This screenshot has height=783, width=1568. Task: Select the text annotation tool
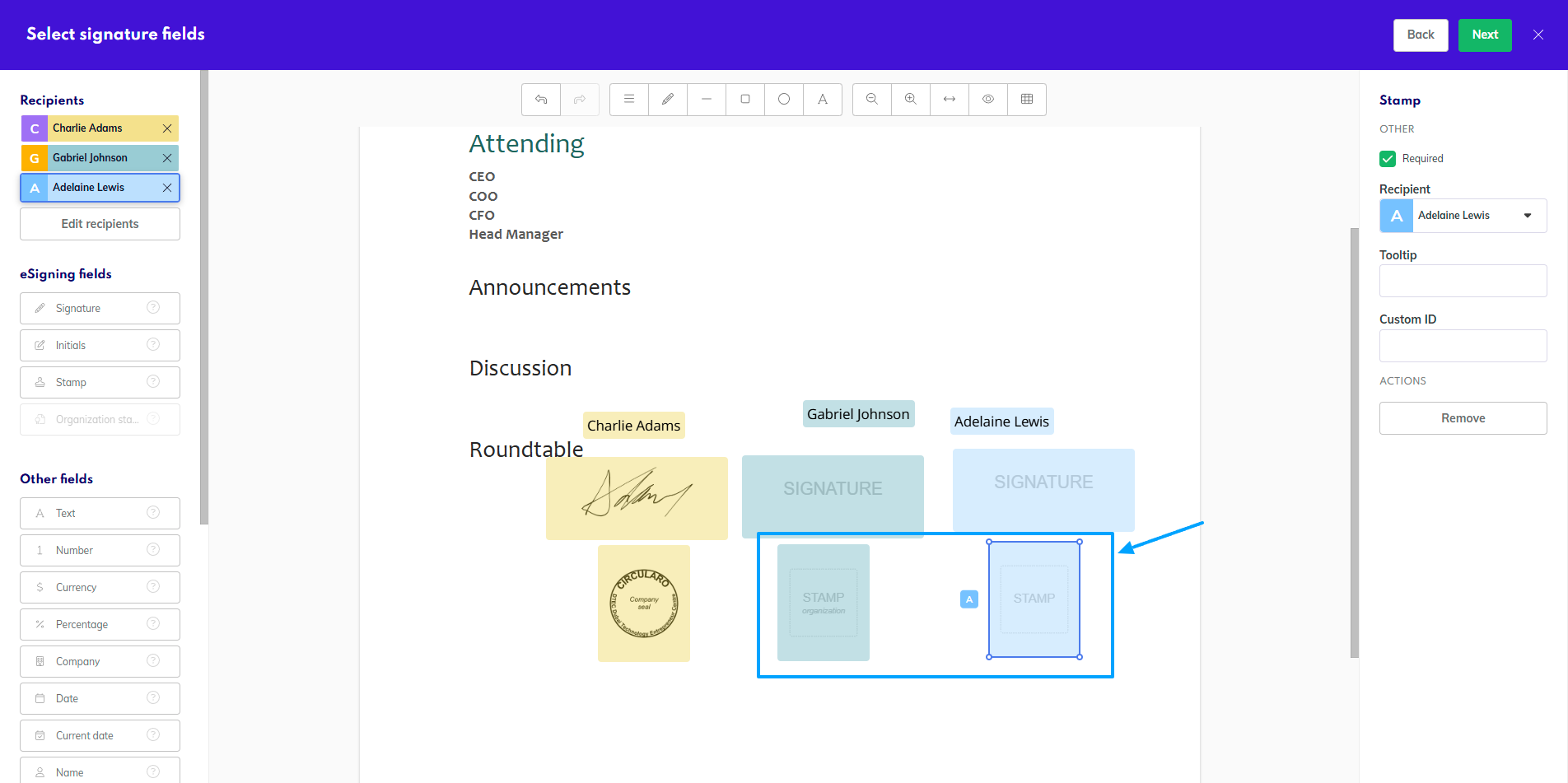tap(823, 100)
